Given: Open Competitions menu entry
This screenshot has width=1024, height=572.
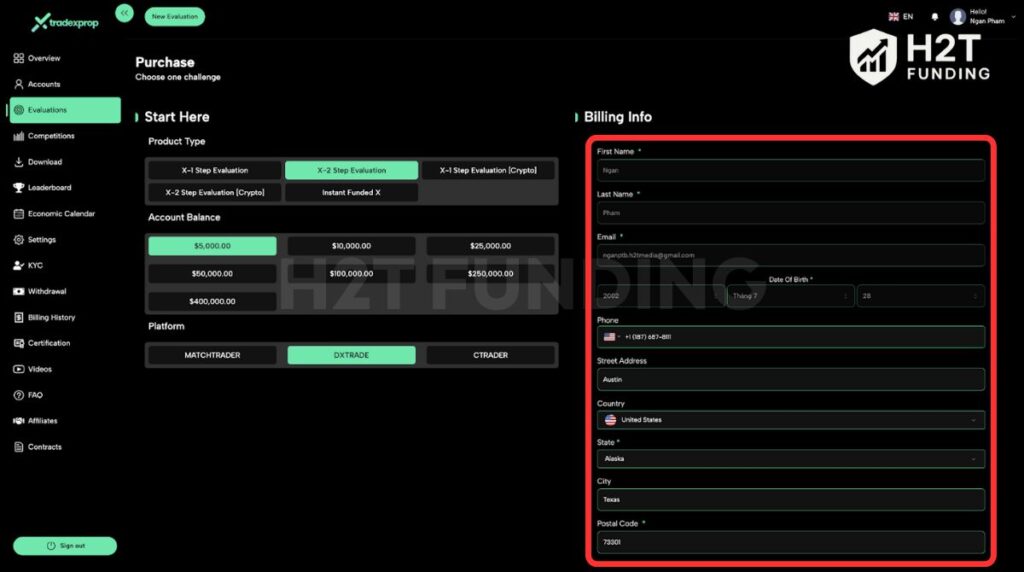Looking at the screenshot, I should 51,136.
